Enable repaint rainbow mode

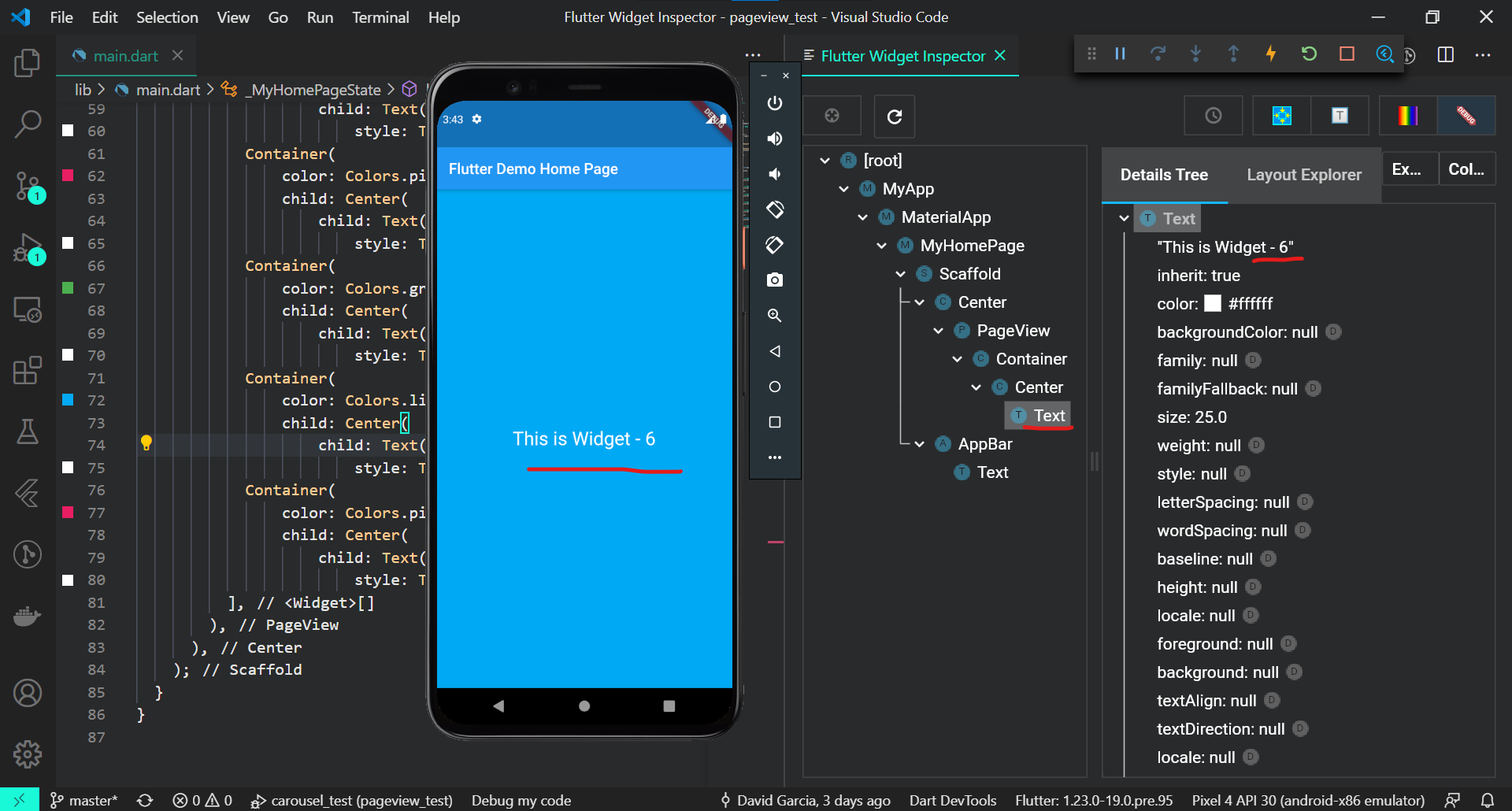point(1406,116)
